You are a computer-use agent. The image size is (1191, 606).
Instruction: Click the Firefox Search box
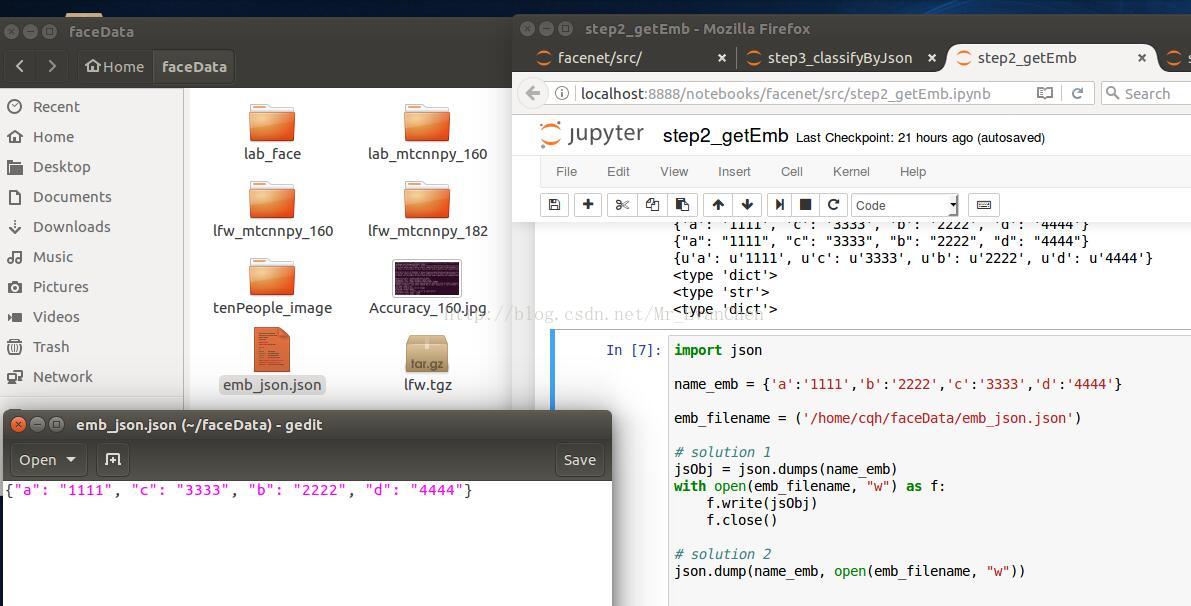click(x=1147, y=93)
